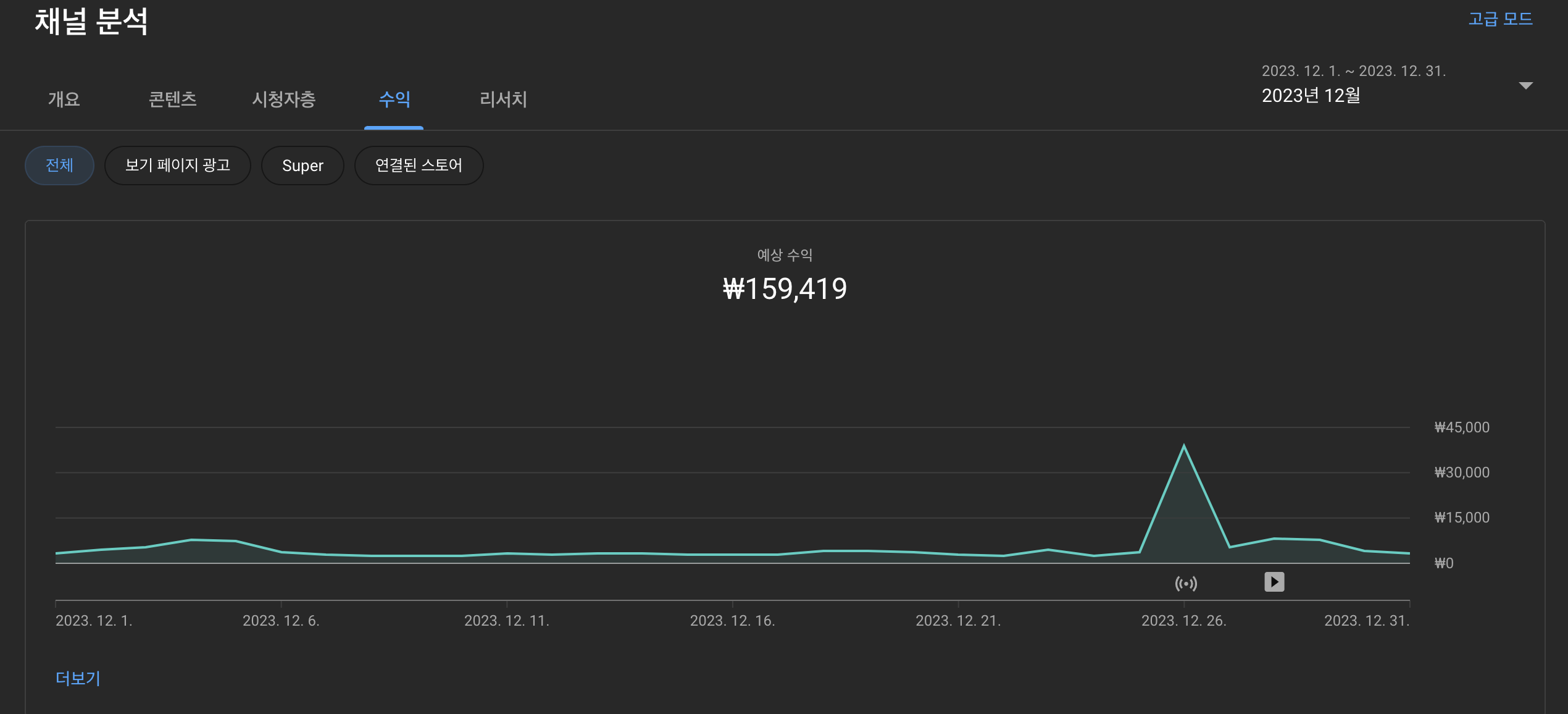Select the 연결된 스토어 filter chip
This screenshot has width=1568, height=714.
(419, 166)
